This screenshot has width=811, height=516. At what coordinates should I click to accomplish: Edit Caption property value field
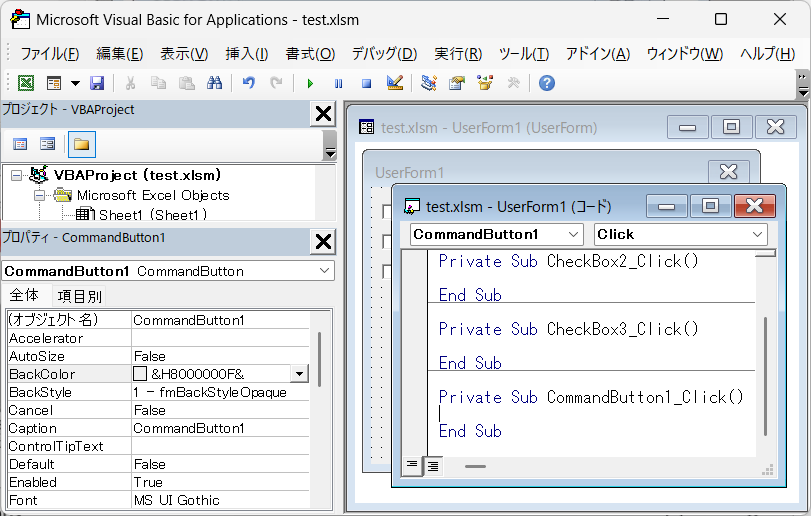pyautogui.click(x=220, y=428)
